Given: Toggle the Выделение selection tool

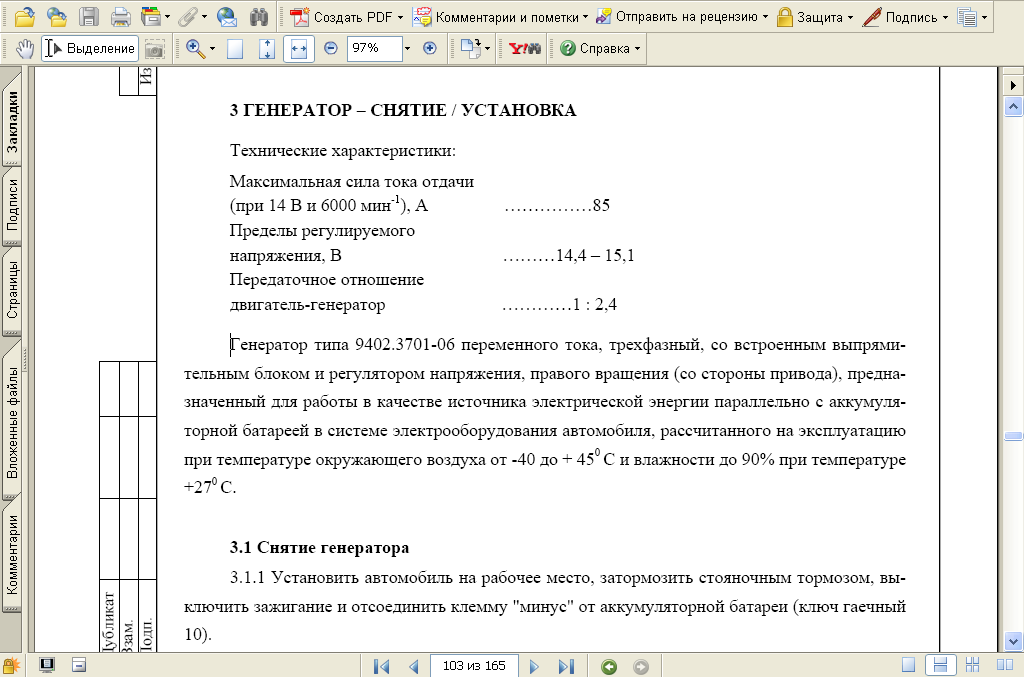Looking at the screenshot, I should [89, 49].
